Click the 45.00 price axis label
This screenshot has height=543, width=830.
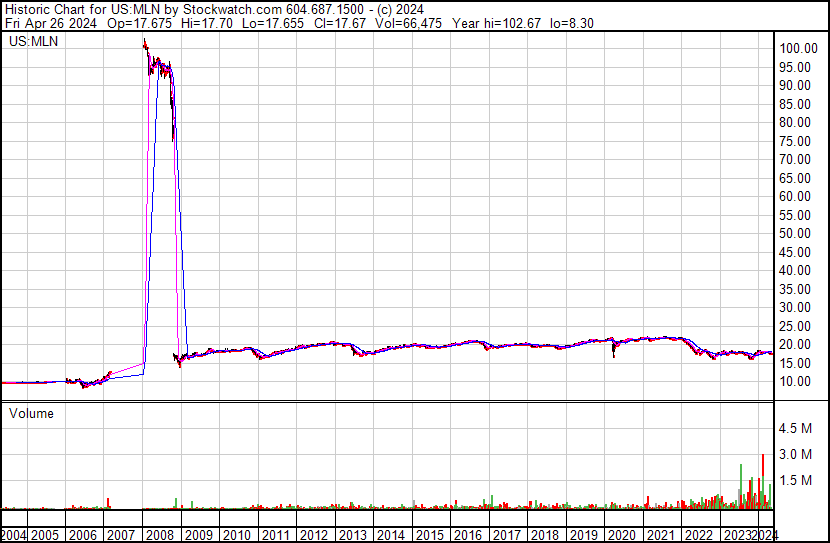tap(795, 252)
